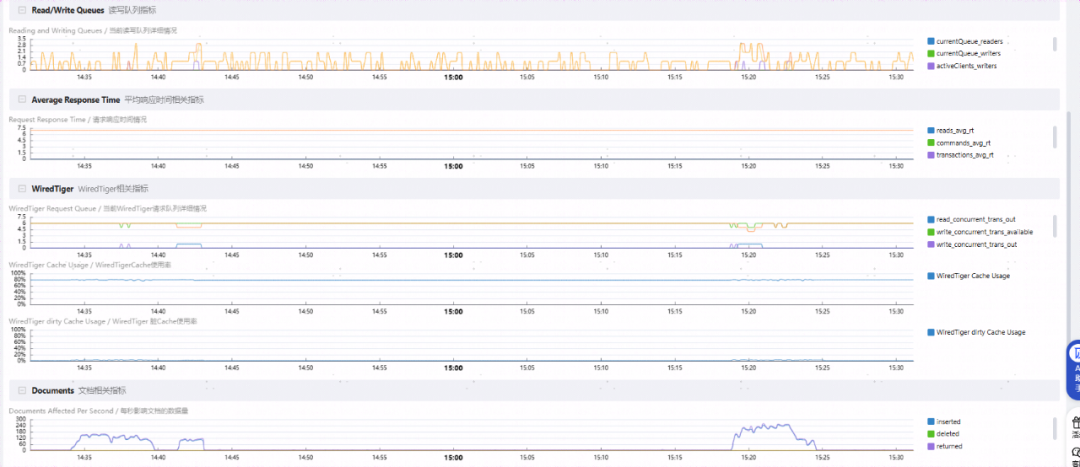
Task: Click the WiredTiger Cache Usage legend label
Action: [973, 276]
